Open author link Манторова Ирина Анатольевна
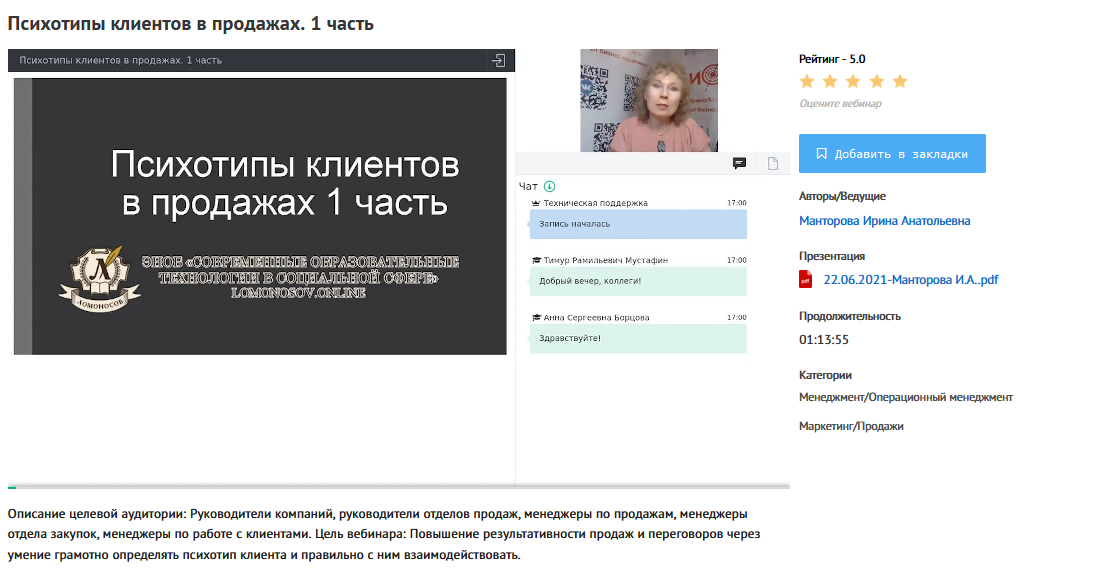 click(x=884, y=221)
